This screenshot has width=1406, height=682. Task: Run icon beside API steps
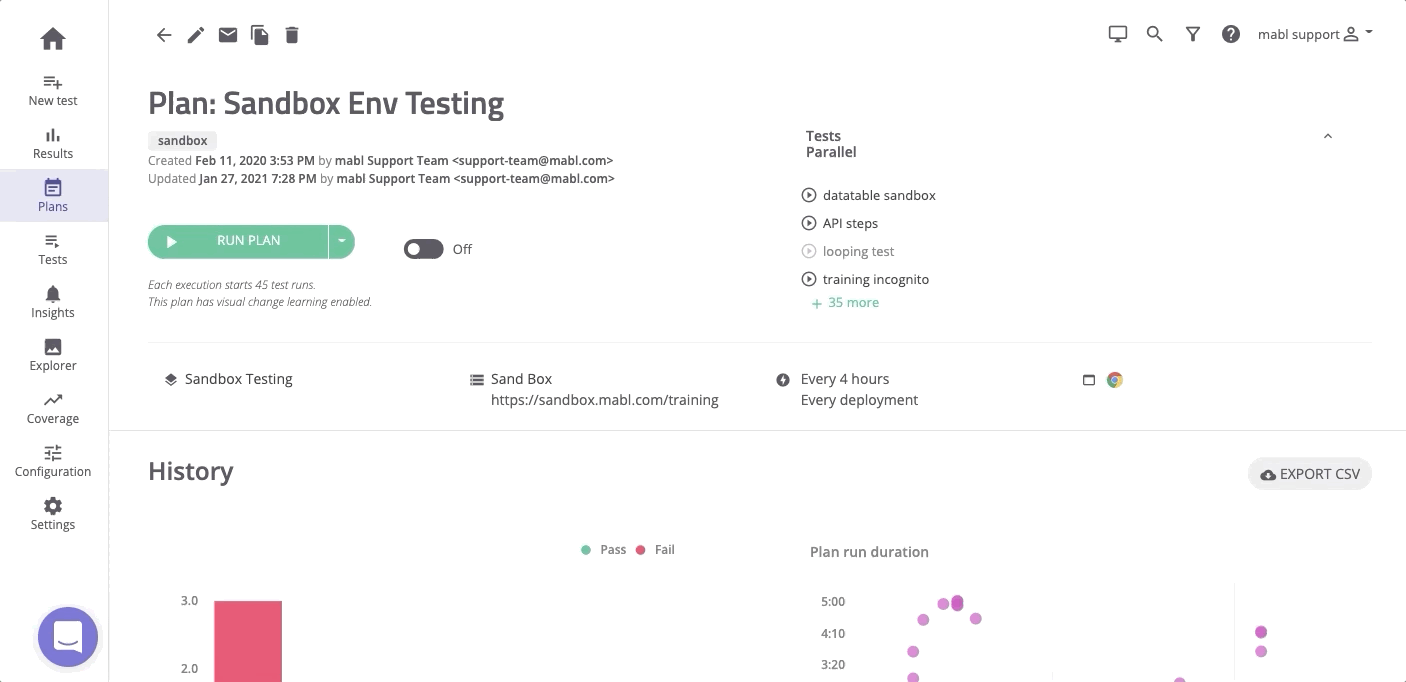point(809,223)
